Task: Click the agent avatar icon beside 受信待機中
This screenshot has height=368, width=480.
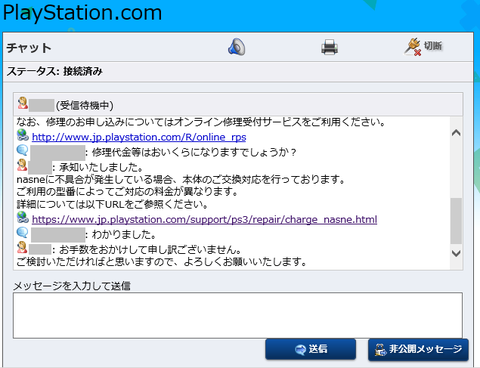Action: point(23,103)
